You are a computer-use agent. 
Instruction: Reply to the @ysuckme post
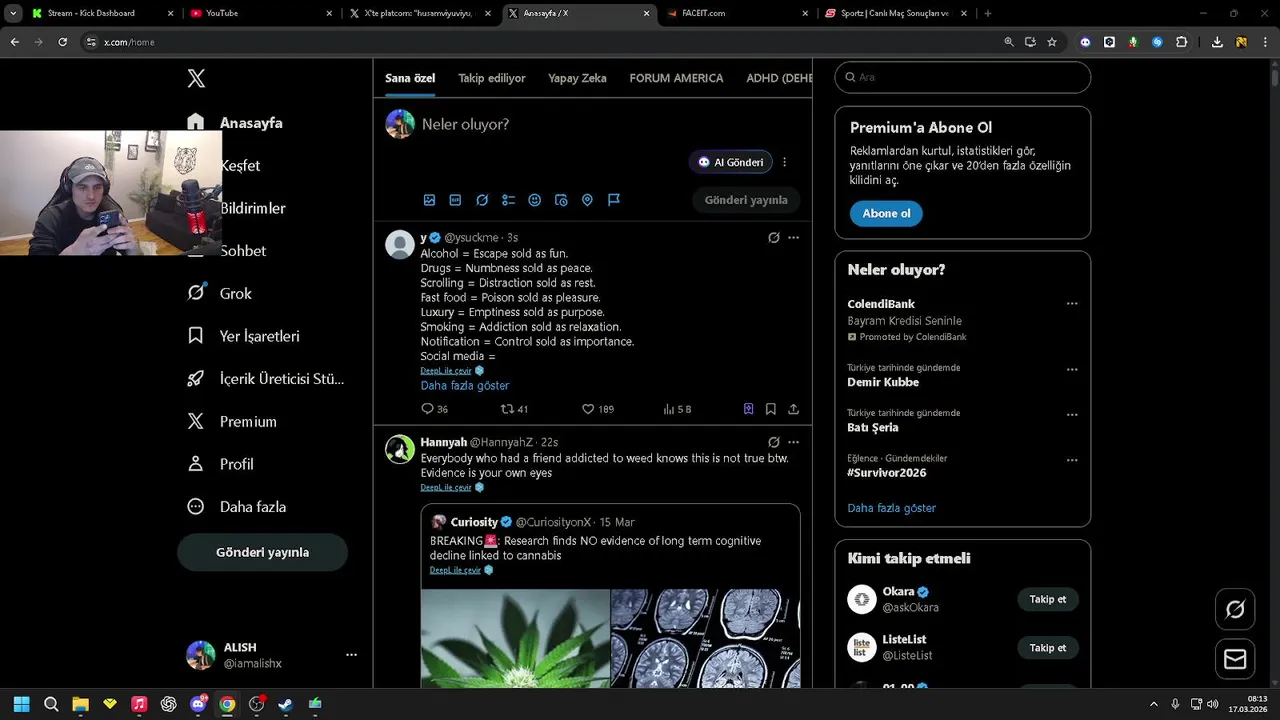tap(434, 409)
